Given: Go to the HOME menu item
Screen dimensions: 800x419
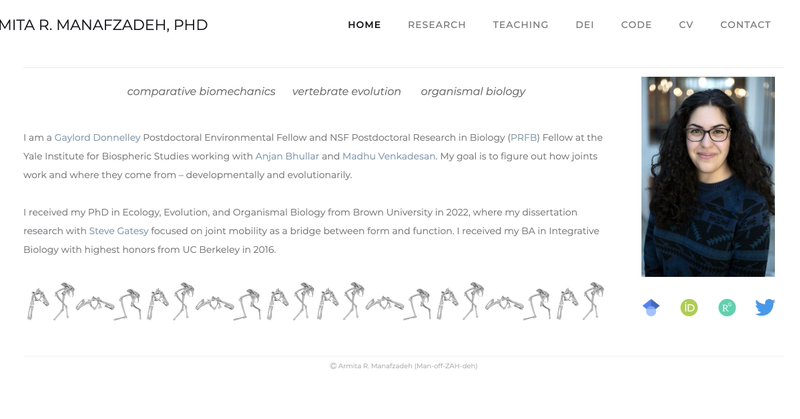Looking at the screenshot, I should pos(364,24).
